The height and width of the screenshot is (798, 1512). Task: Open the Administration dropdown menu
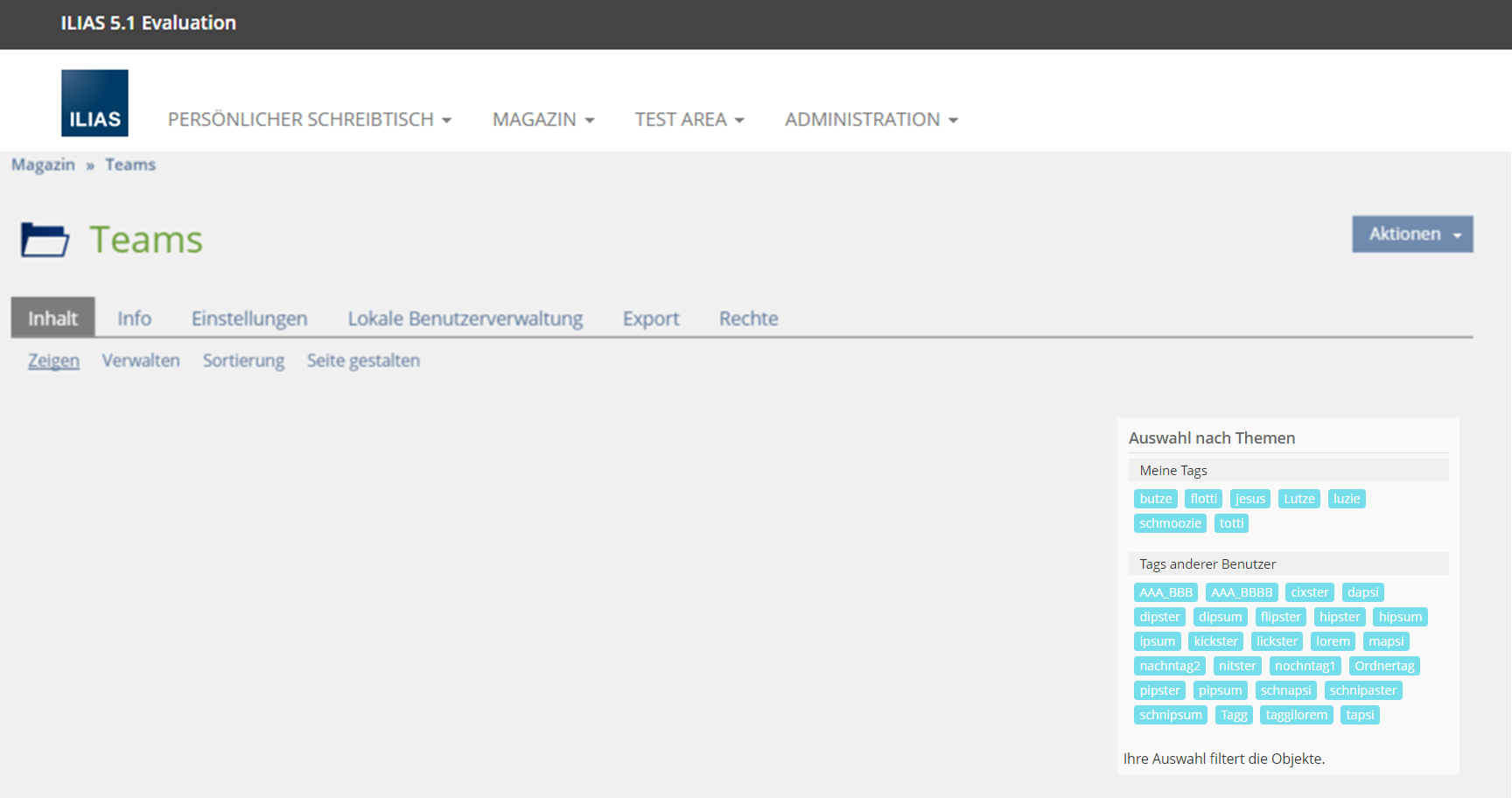[x=871, y=120]
